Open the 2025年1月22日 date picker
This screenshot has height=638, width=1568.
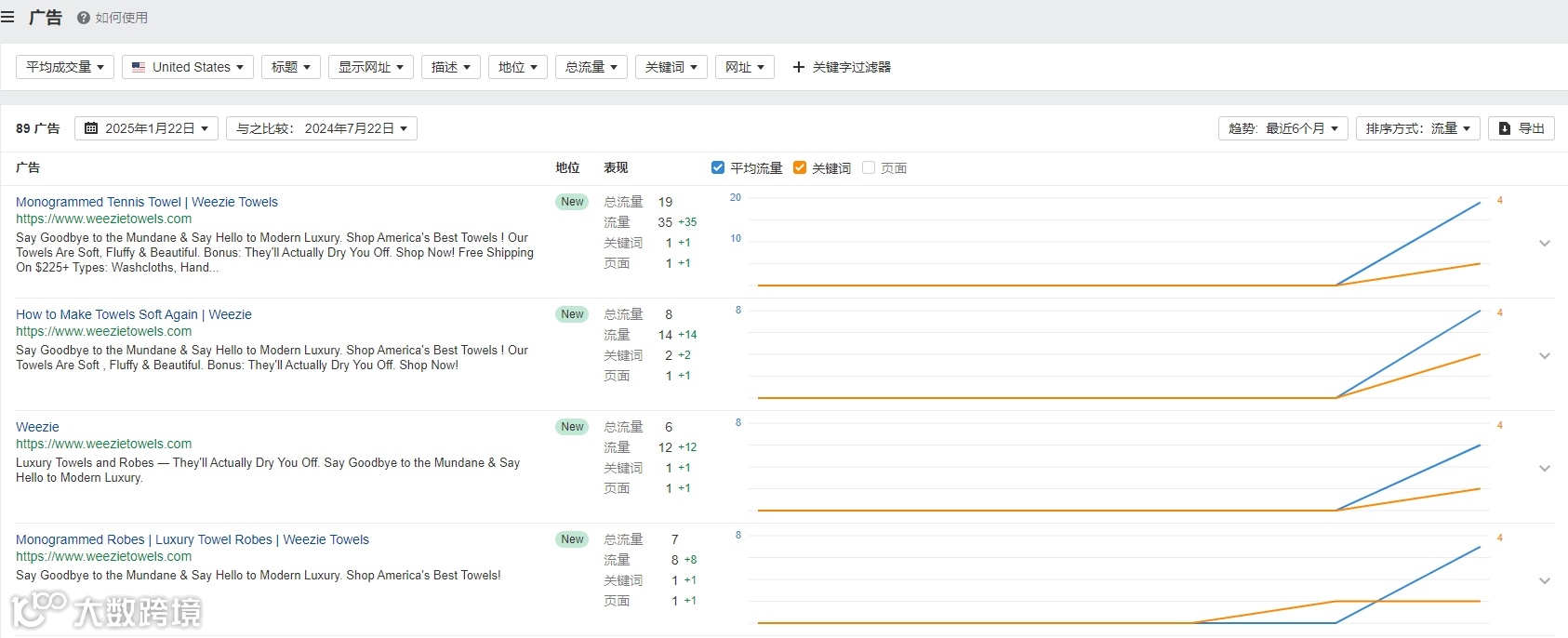pyautogui.click(x=147, y=128)
